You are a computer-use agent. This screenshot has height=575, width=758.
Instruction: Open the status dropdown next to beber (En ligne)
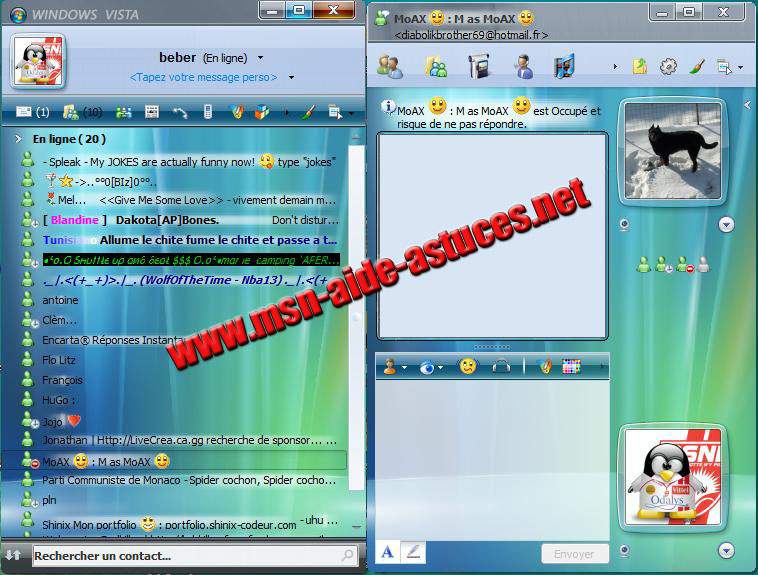point(261,58)
